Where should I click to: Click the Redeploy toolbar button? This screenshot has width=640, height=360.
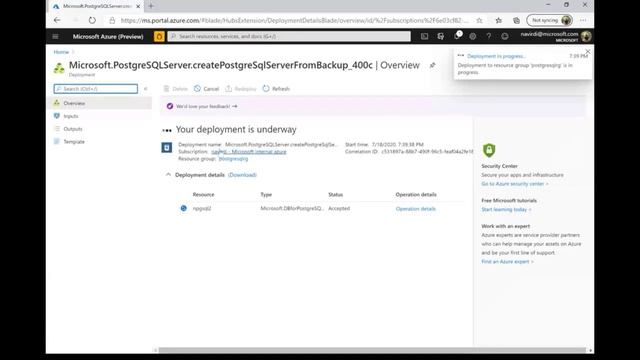tap(241, 89)
